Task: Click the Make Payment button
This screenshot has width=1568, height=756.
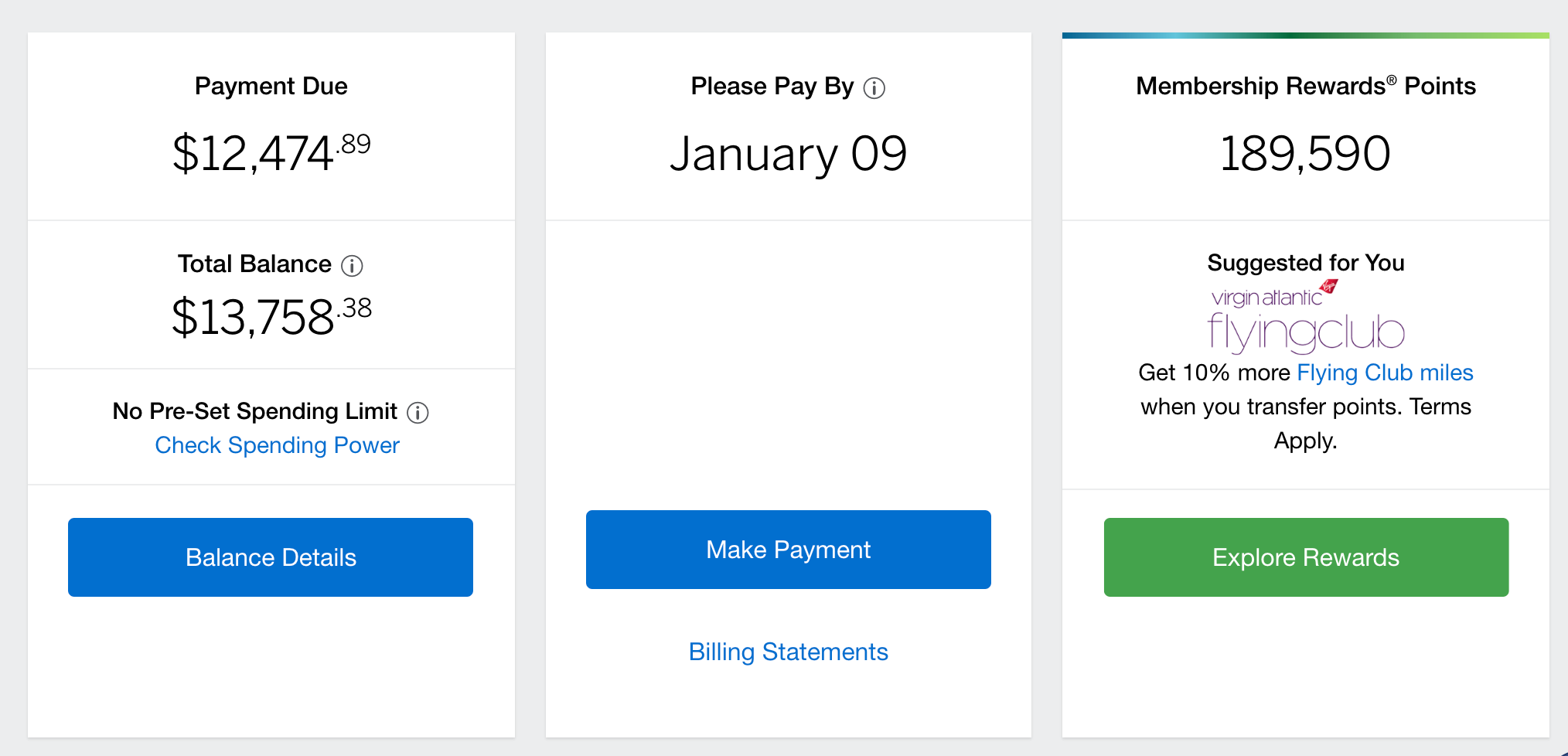Action: click(788, 550)
